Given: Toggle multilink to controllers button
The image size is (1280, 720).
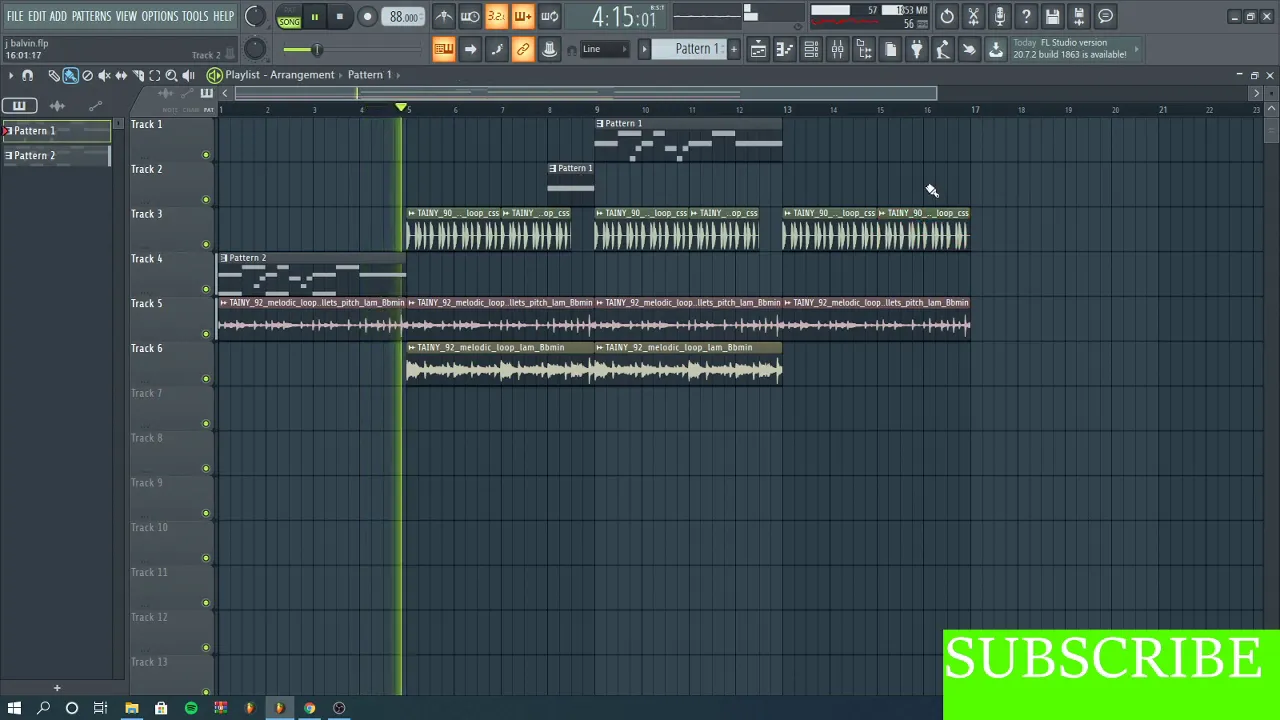Looking at the screenshot, I should click(x=549, y=49).
